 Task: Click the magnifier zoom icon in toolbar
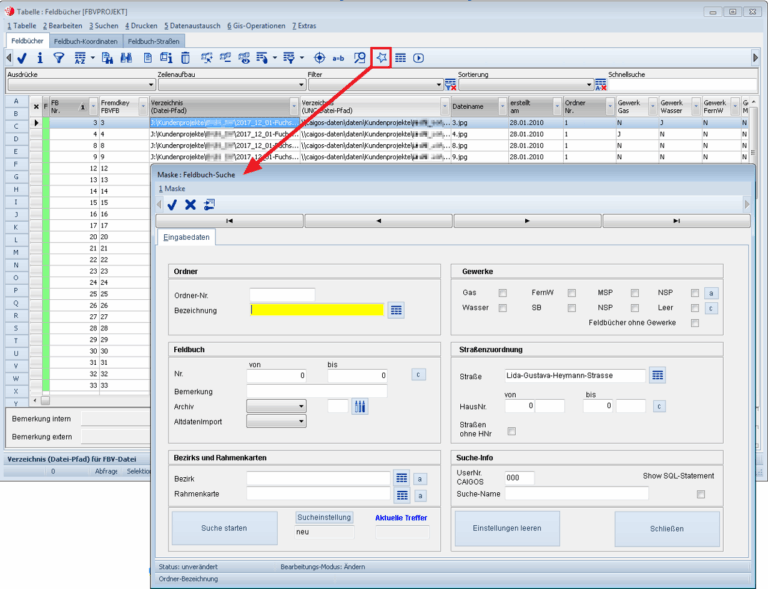(x=359, y=58)
